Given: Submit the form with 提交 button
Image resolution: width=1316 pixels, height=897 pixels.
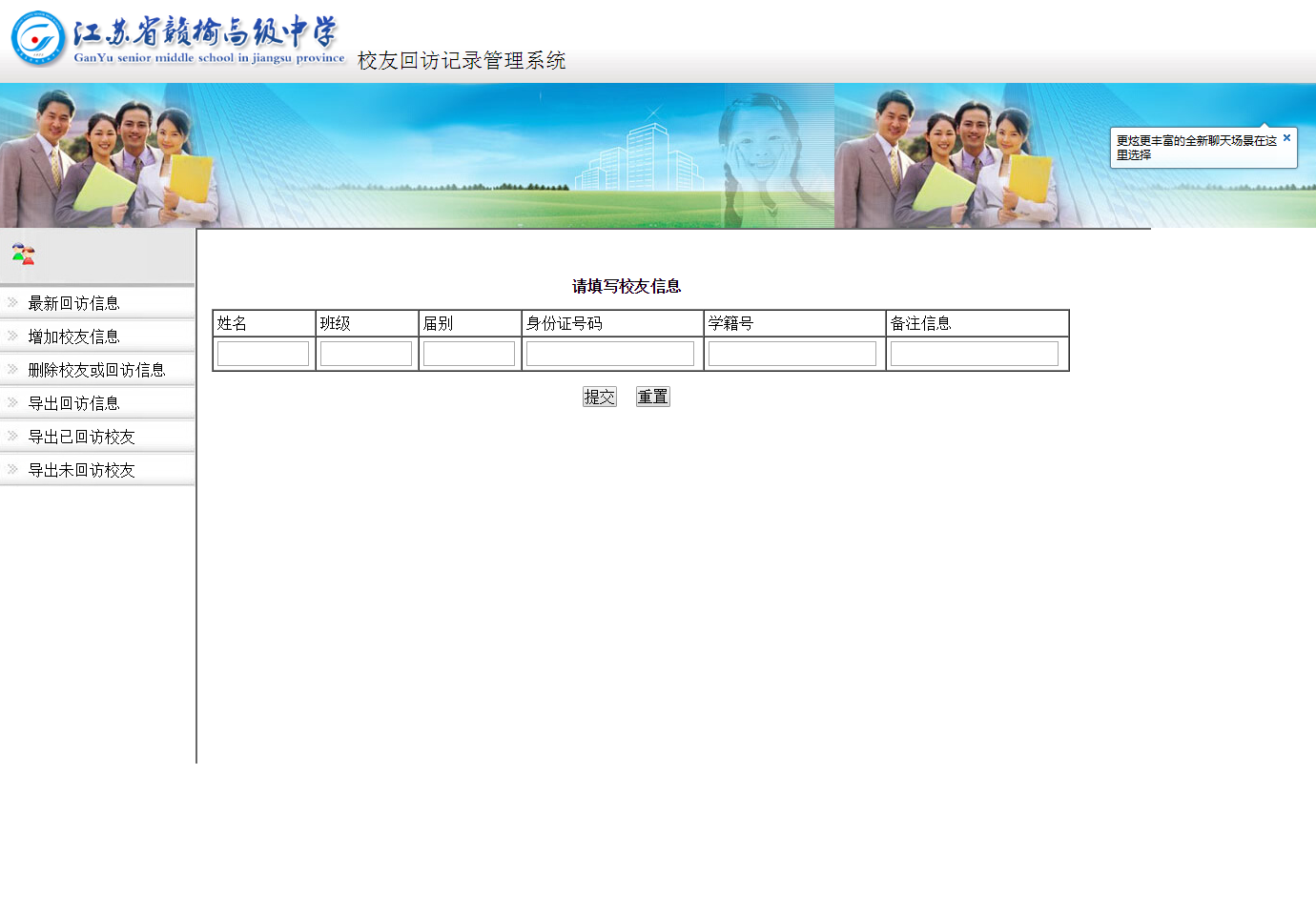Looking at the screenshot, I should pos(600,397).
